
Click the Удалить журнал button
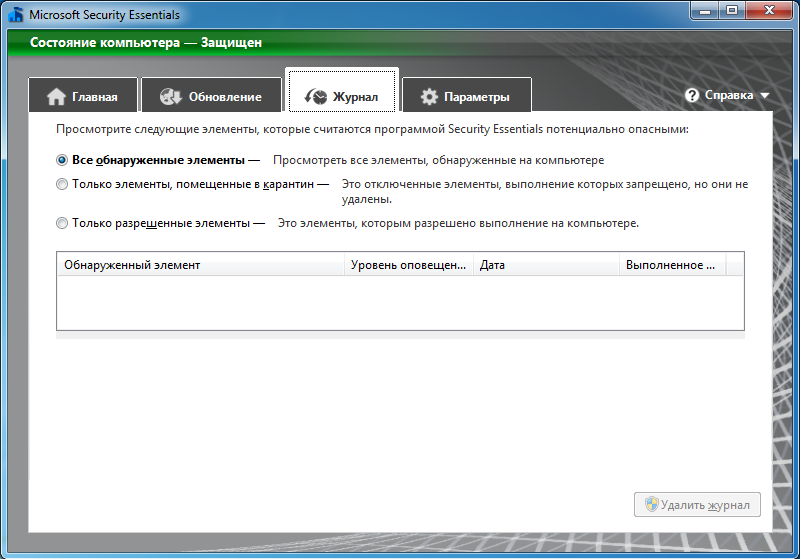[697, 504]
